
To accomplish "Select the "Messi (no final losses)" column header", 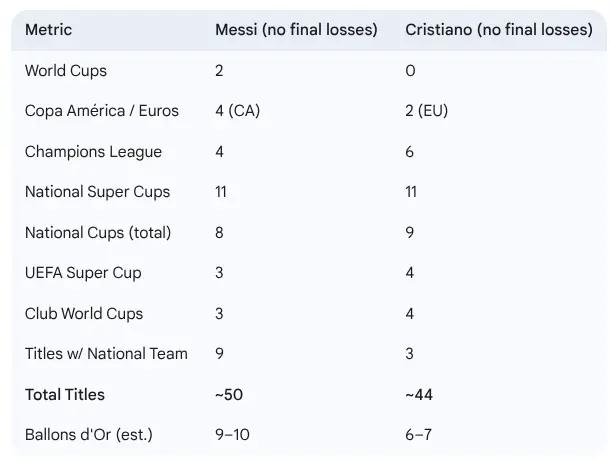I will [296, 30].
